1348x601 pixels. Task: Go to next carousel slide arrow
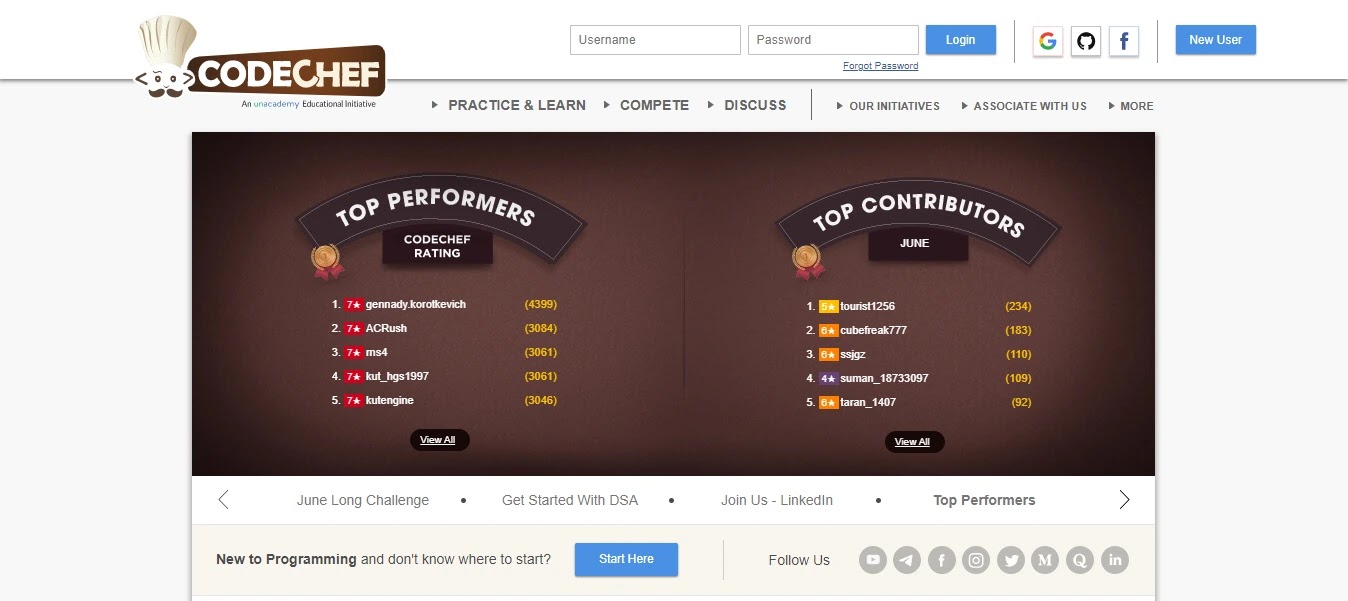1124,500
